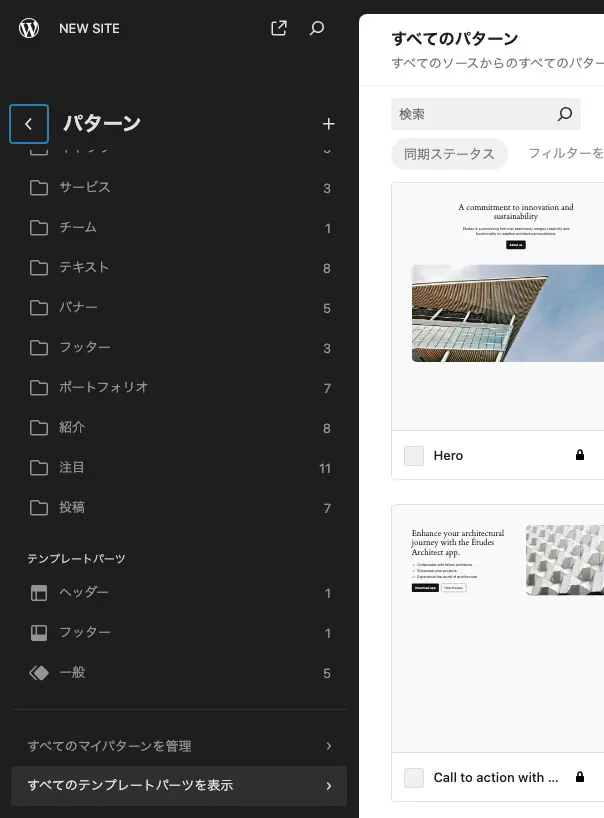The image size is (604, 818).
Task: Click the ポートフォリオ folder icon
Action: tap(39, 388)
